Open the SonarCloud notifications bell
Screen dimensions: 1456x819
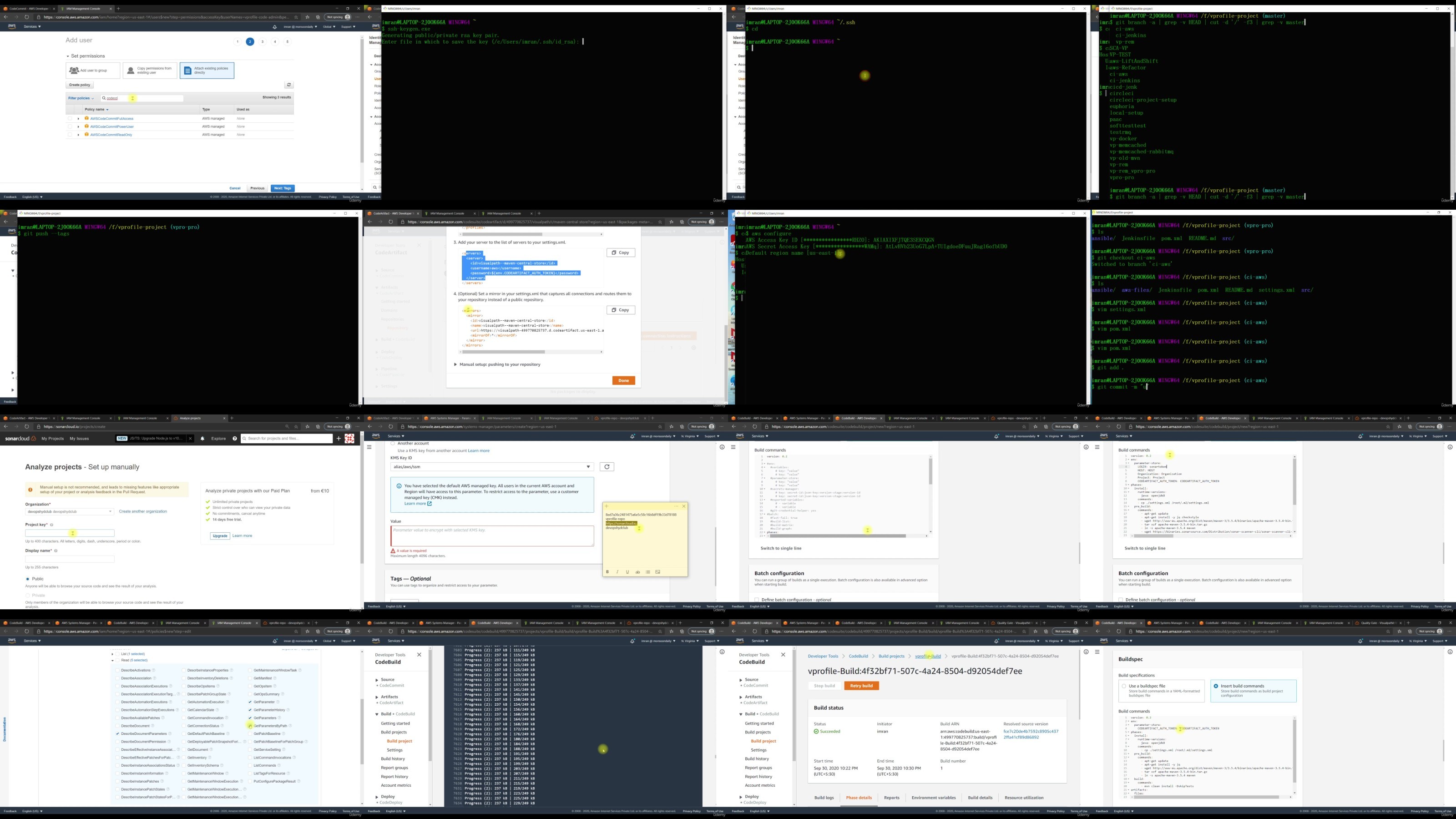(x=202, y=439)
